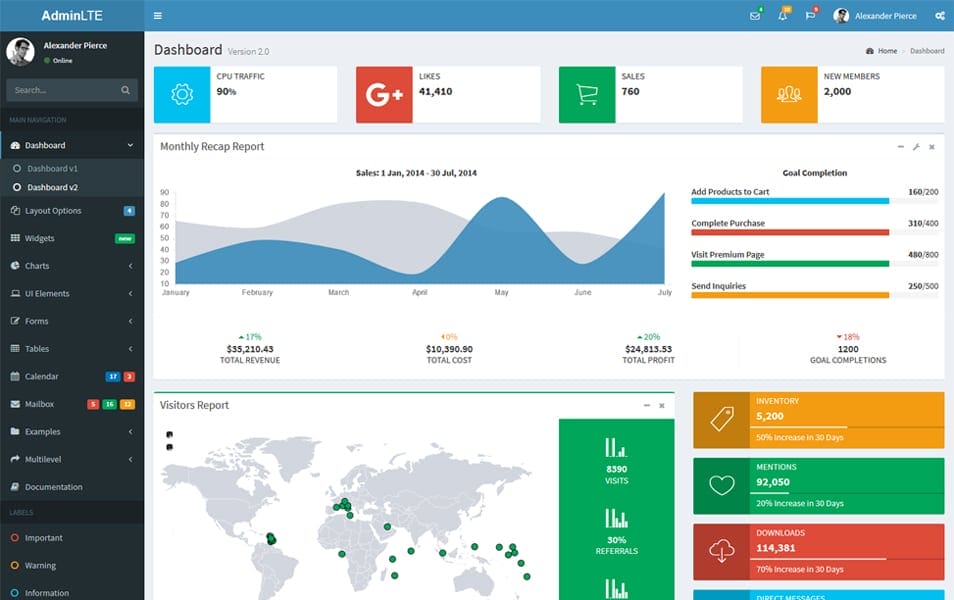This screenshot has height=600, width=954.
Task: Click the hamburger sidebar toggle icon
Action: (x=157, y=15)
